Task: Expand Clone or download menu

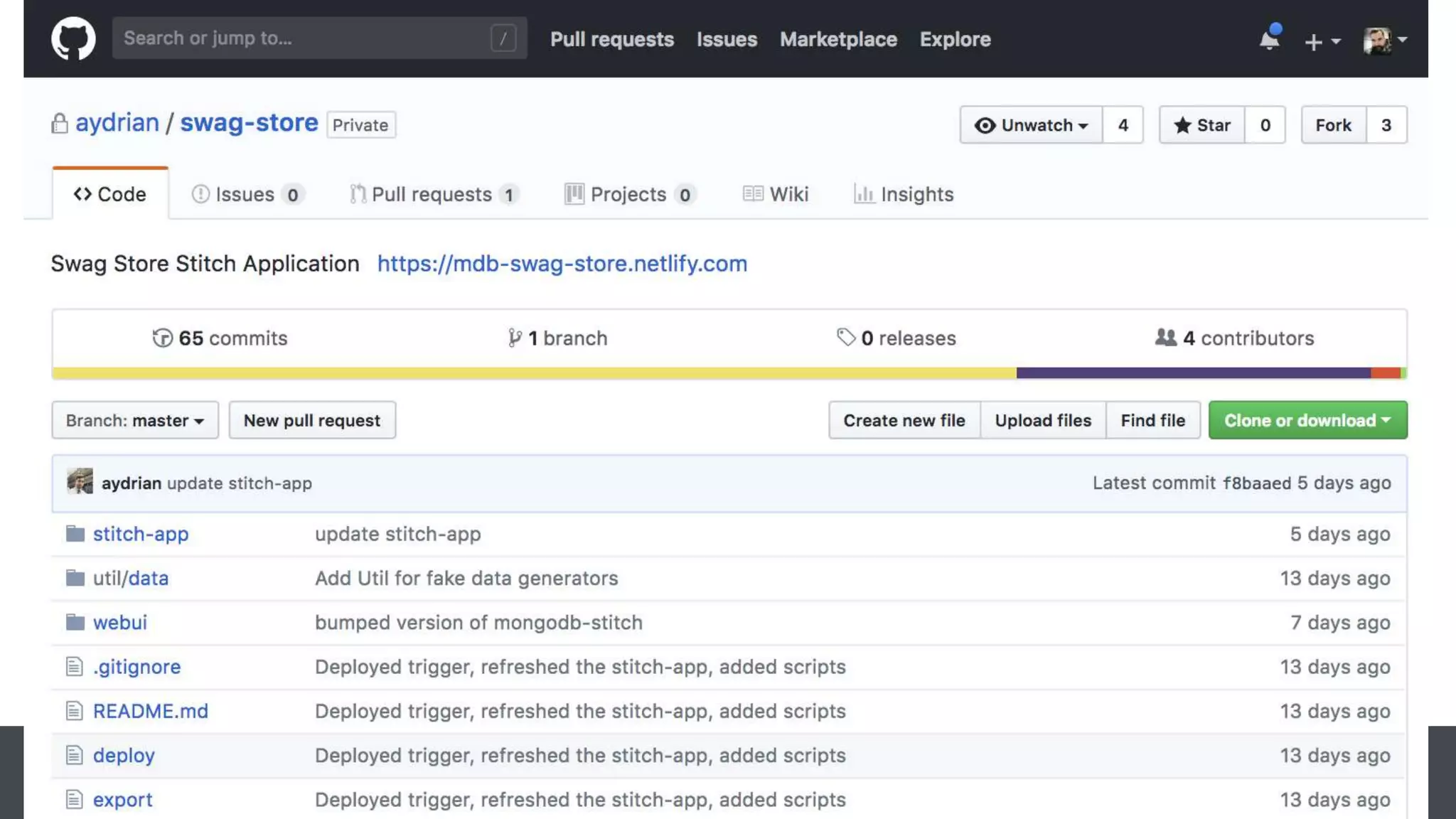Action: 1307,420
